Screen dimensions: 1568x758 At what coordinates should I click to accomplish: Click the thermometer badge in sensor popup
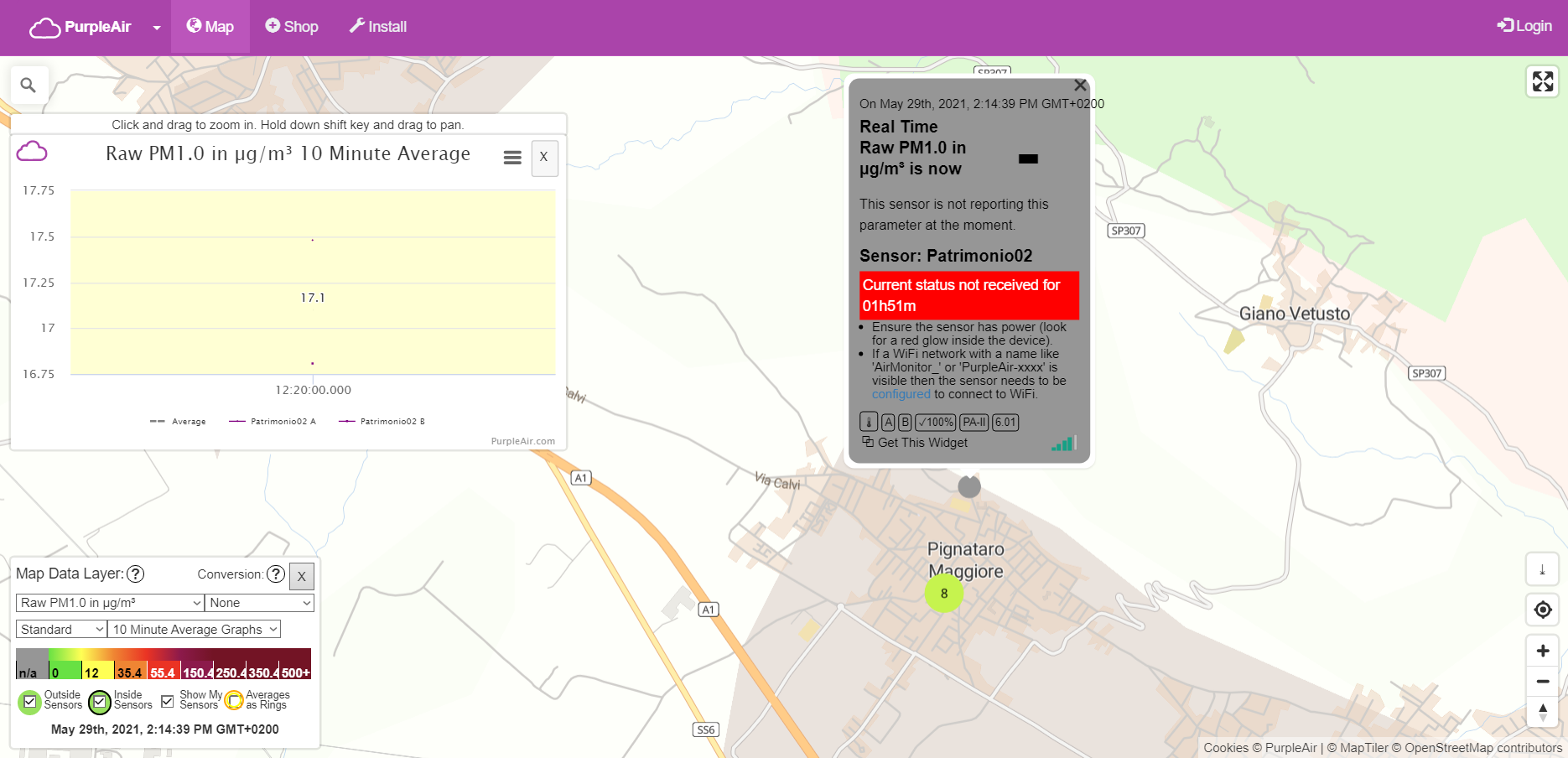[x=869, y=423]
